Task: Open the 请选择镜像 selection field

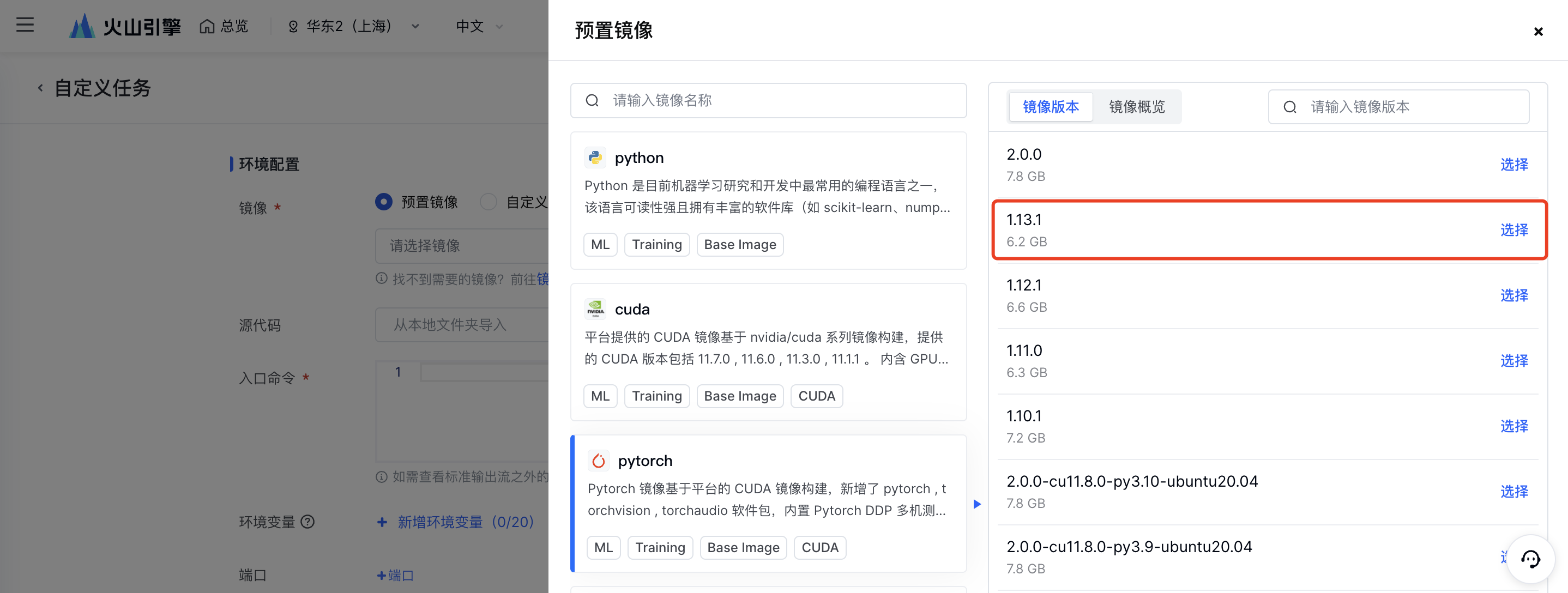Action: [x=462, y=246]
